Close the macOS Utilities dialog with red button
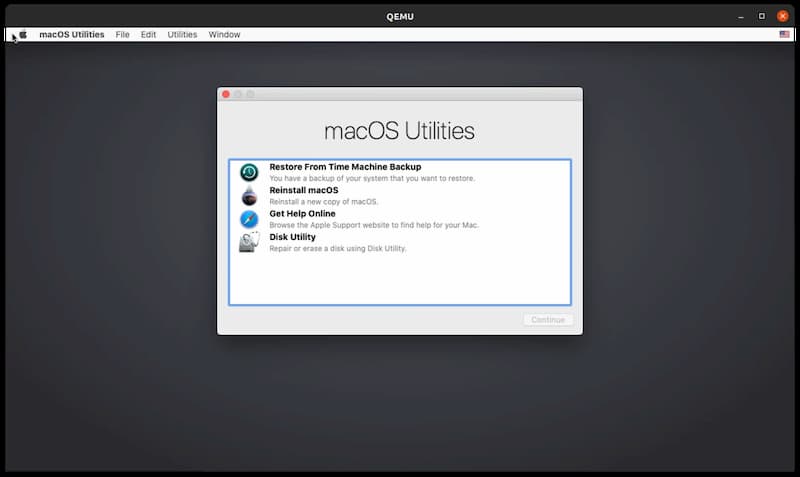 point(226,94)
